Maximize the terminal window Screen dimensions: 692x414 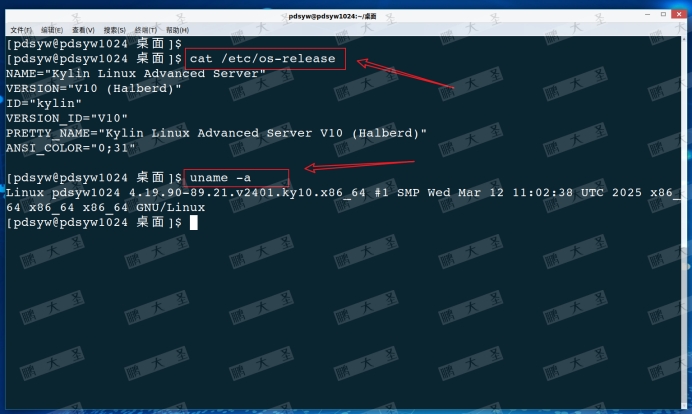click(x=663, y=15)
